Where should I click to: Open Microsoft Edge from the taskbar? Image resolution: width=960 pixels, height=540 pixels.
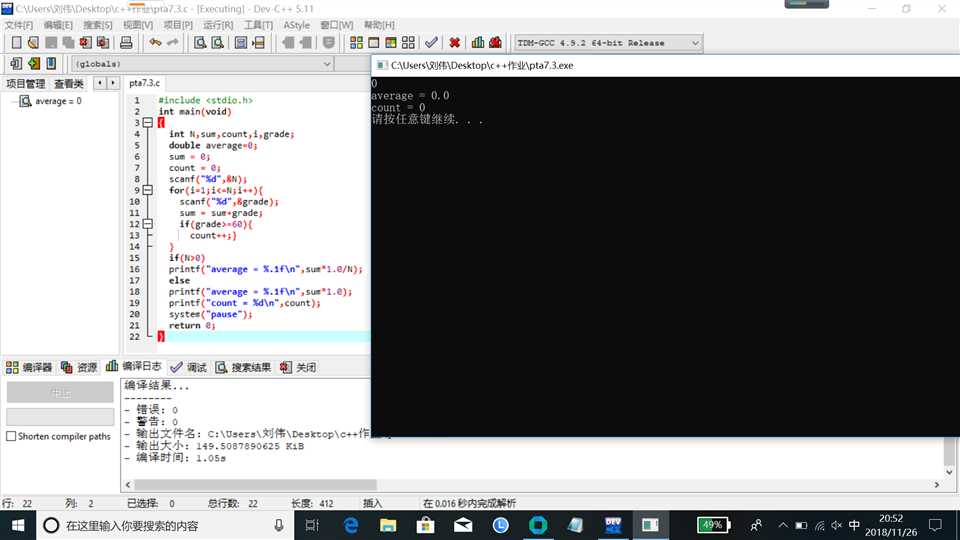tap(351, 525)
